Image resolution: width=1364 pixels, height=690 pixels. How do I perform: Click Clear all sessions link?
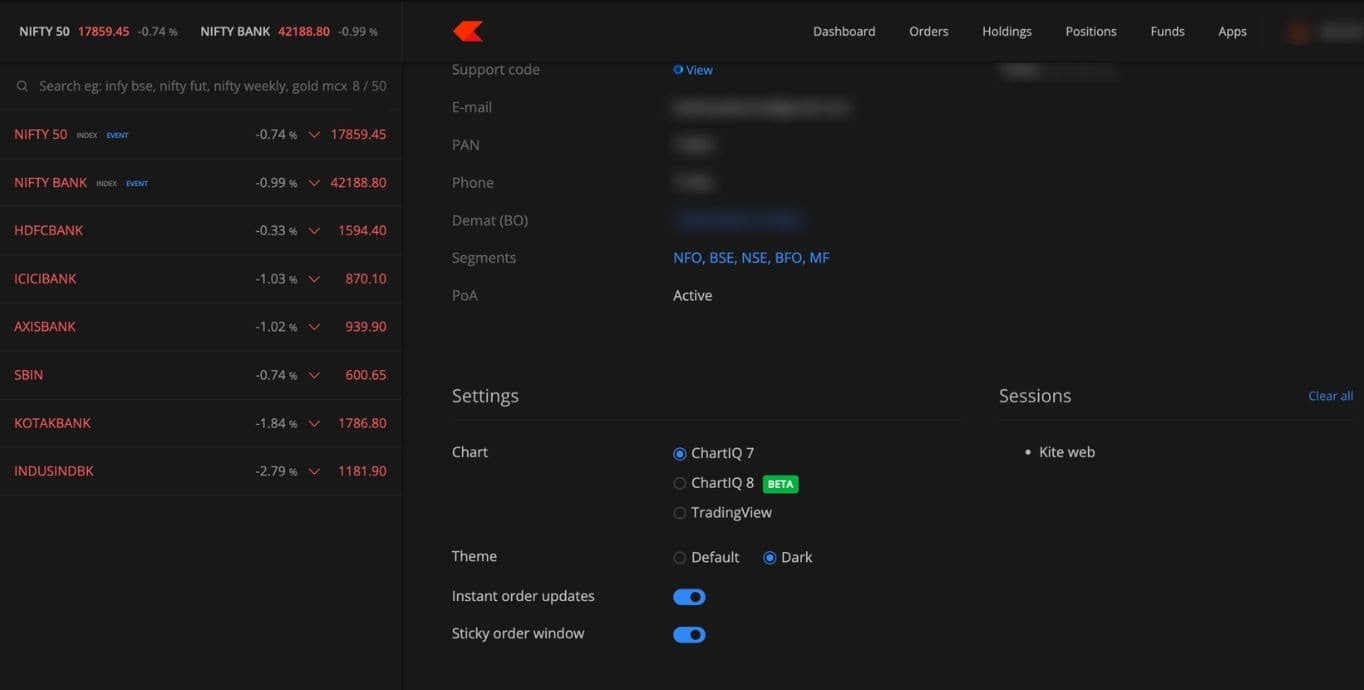point(1330,397)
